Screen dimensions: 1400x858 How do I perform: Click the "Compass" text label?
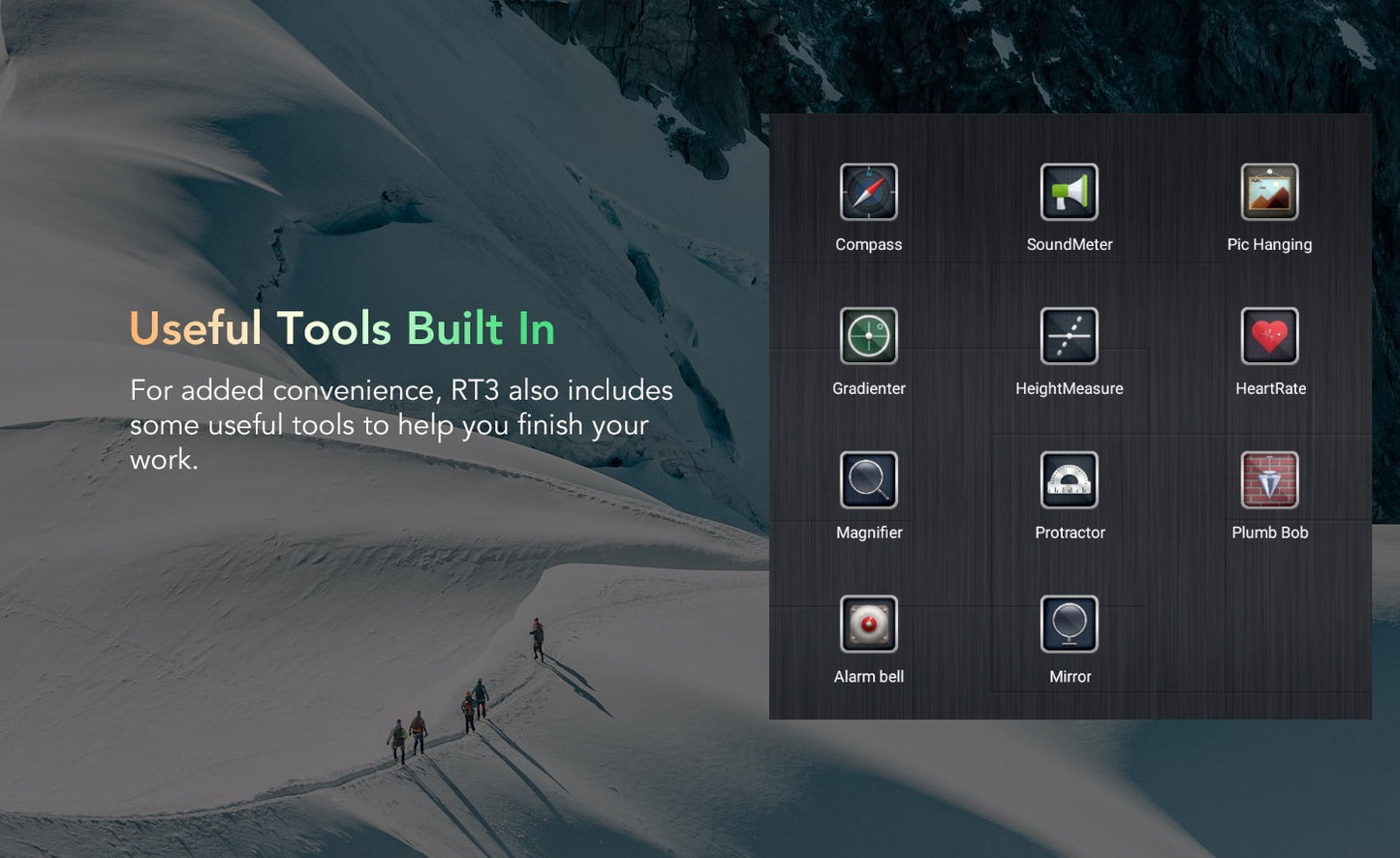(x=868, y=245)
